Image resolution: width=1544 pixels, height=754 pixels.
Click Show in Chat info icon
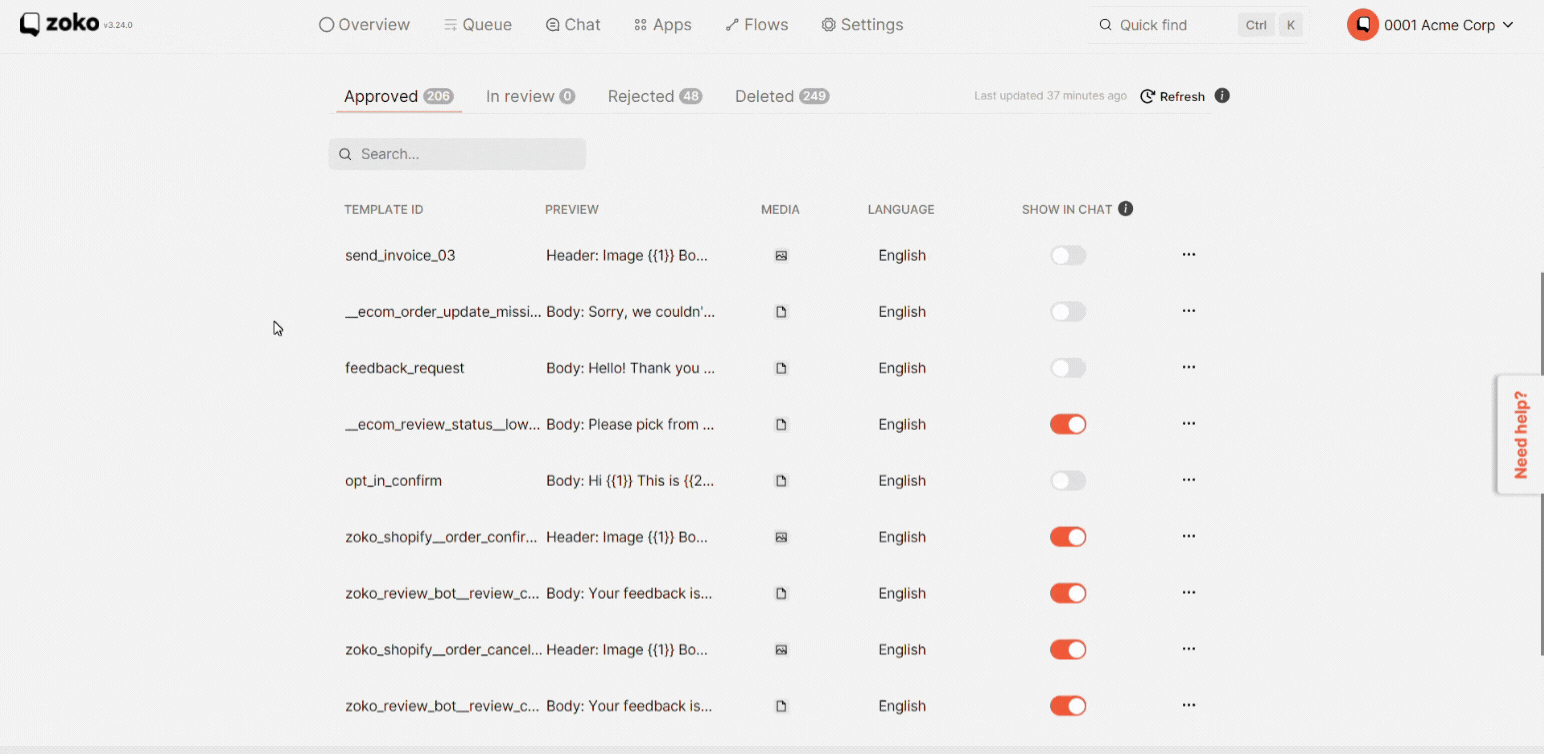pos(1125,209)
